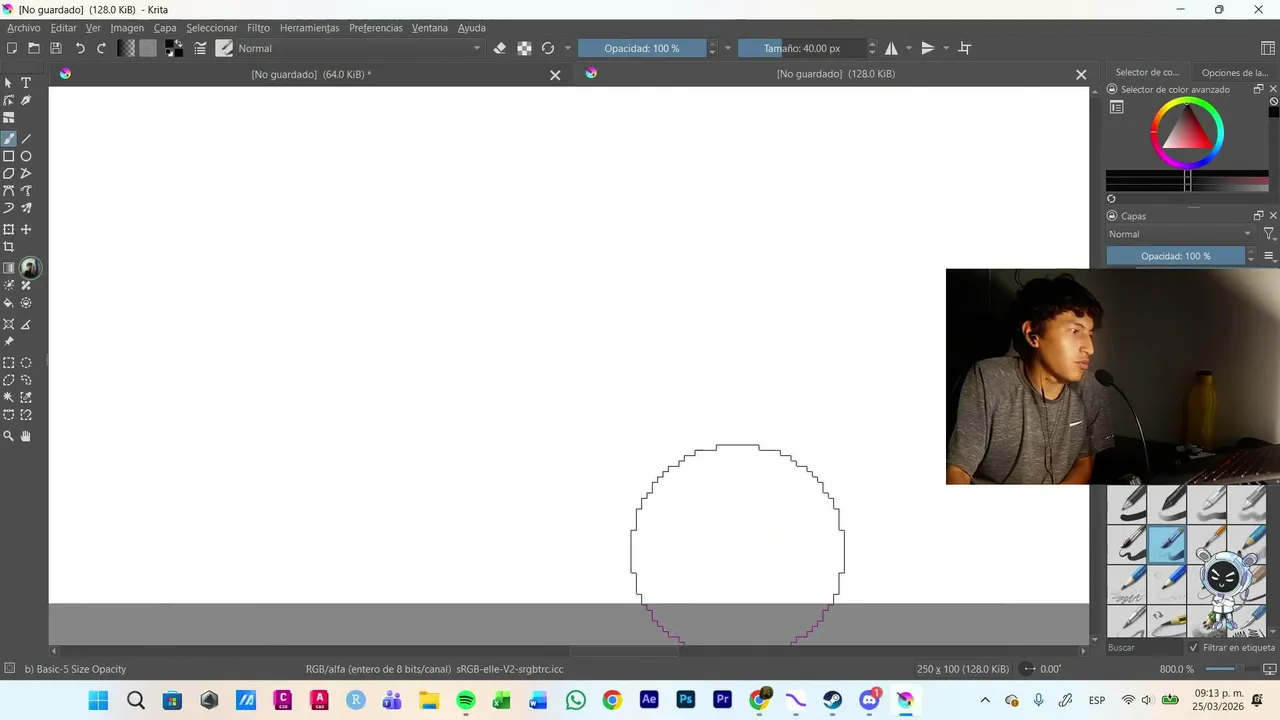Select the Crop tool

click(x=9, y=247)
